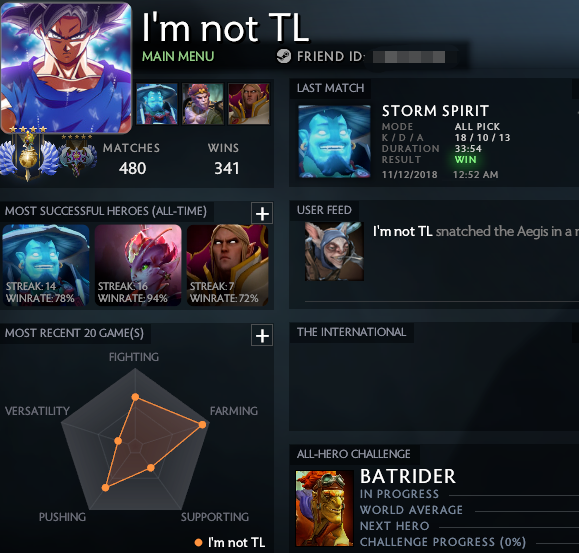Image resolution: width=579 pixels, height=553 pixels.
Task: Click the Batrider all-hero challenge portrait
Action: [x=324, y=508]
